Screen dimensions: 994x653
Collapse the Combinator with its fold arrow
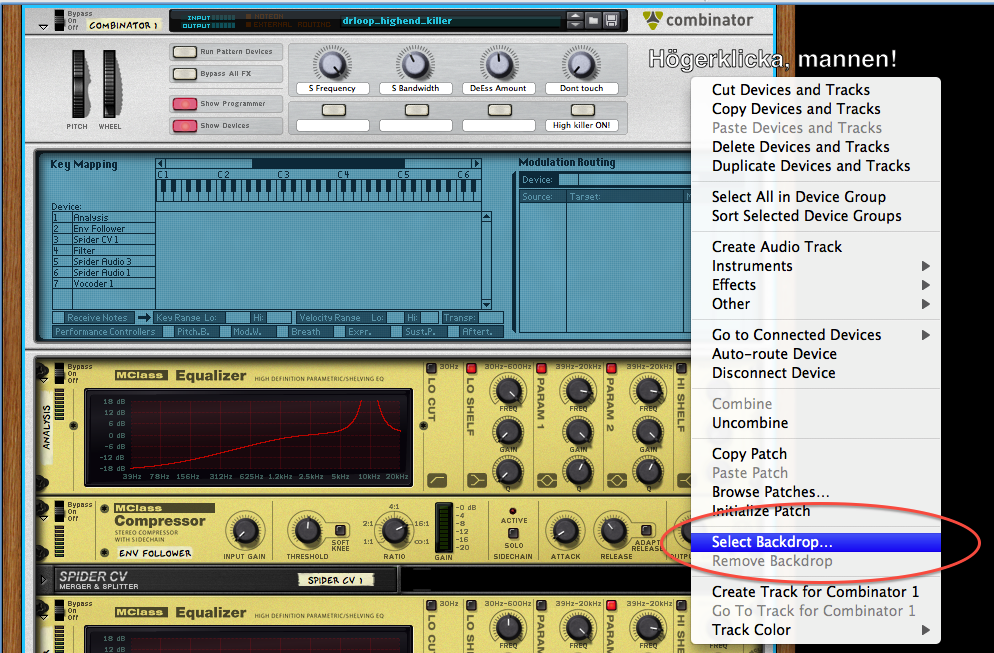tap(43, 27)
